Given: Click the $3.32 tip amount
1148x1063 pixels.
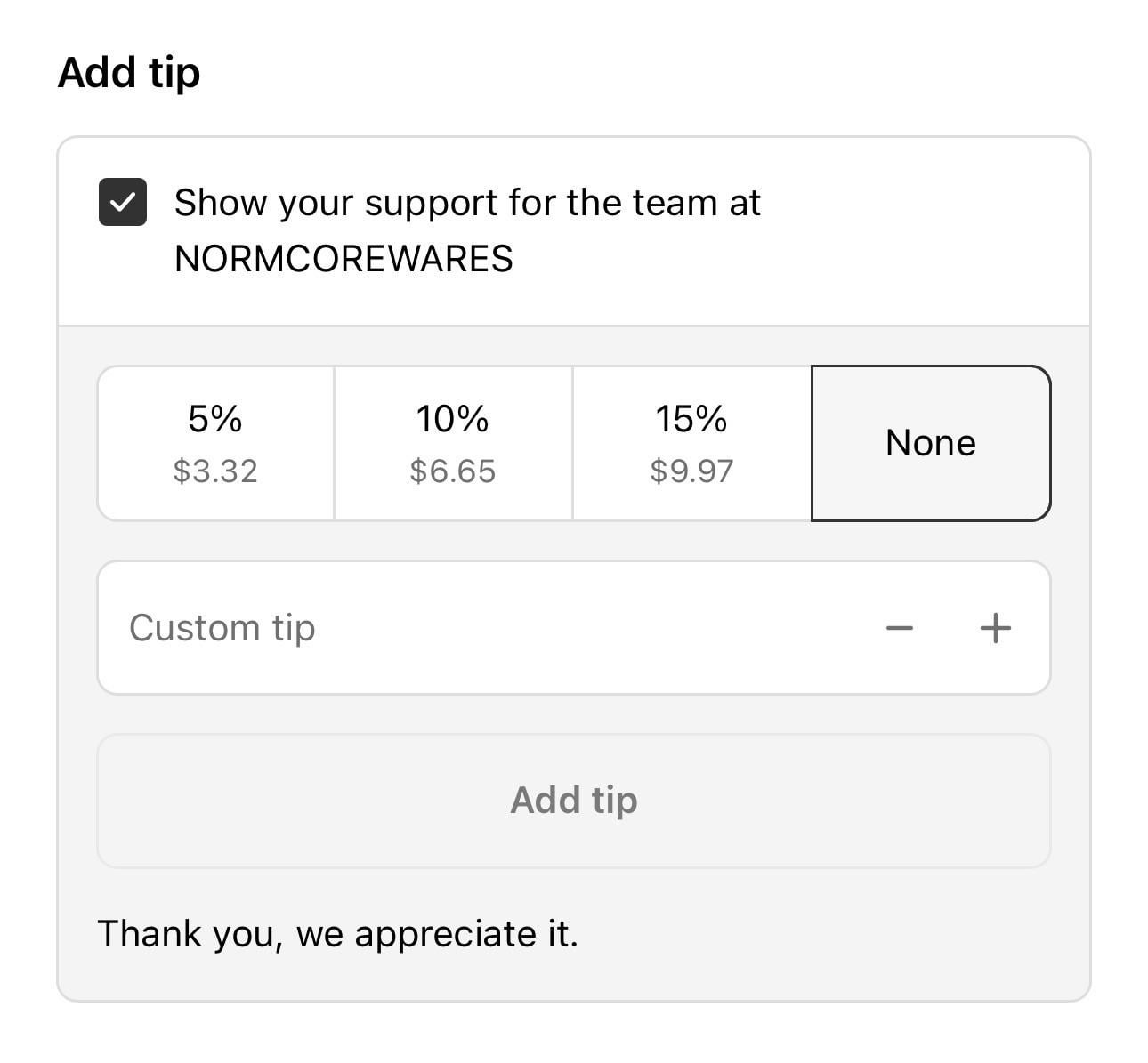Looking at the screenshot, I should (x=215, y=471).
